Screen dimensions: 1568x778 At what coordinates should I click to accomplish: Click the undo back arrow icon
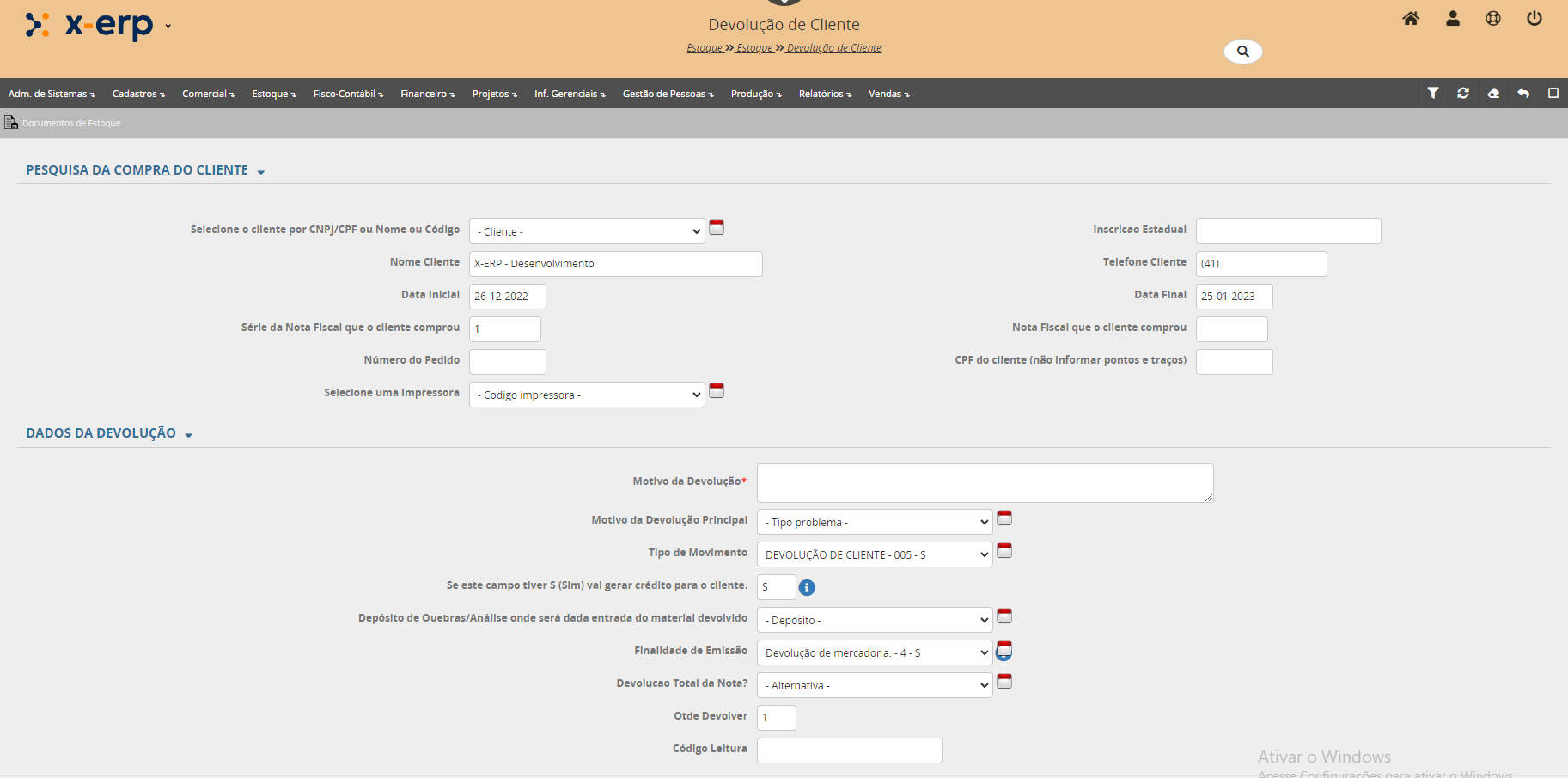(1523, 93)
